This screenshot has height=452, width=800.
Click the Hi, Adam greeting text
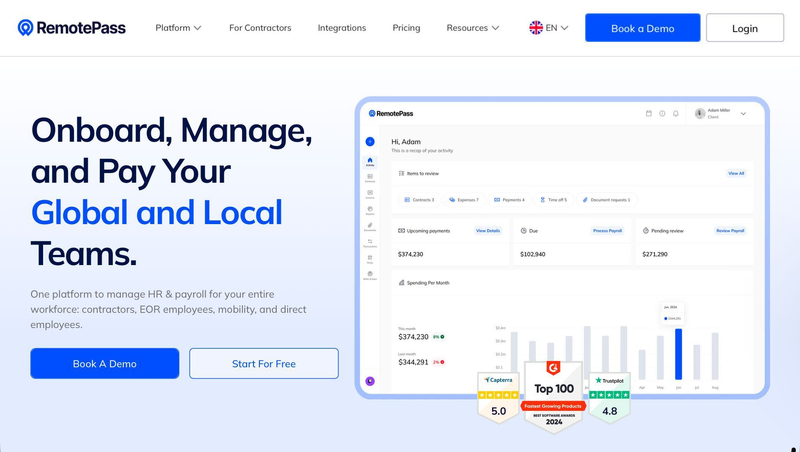pos(406,141)
